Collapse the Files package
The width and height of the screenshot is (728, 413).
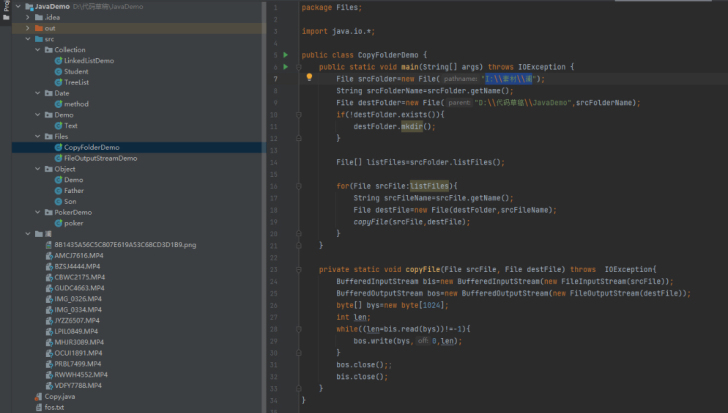(38, 136)
